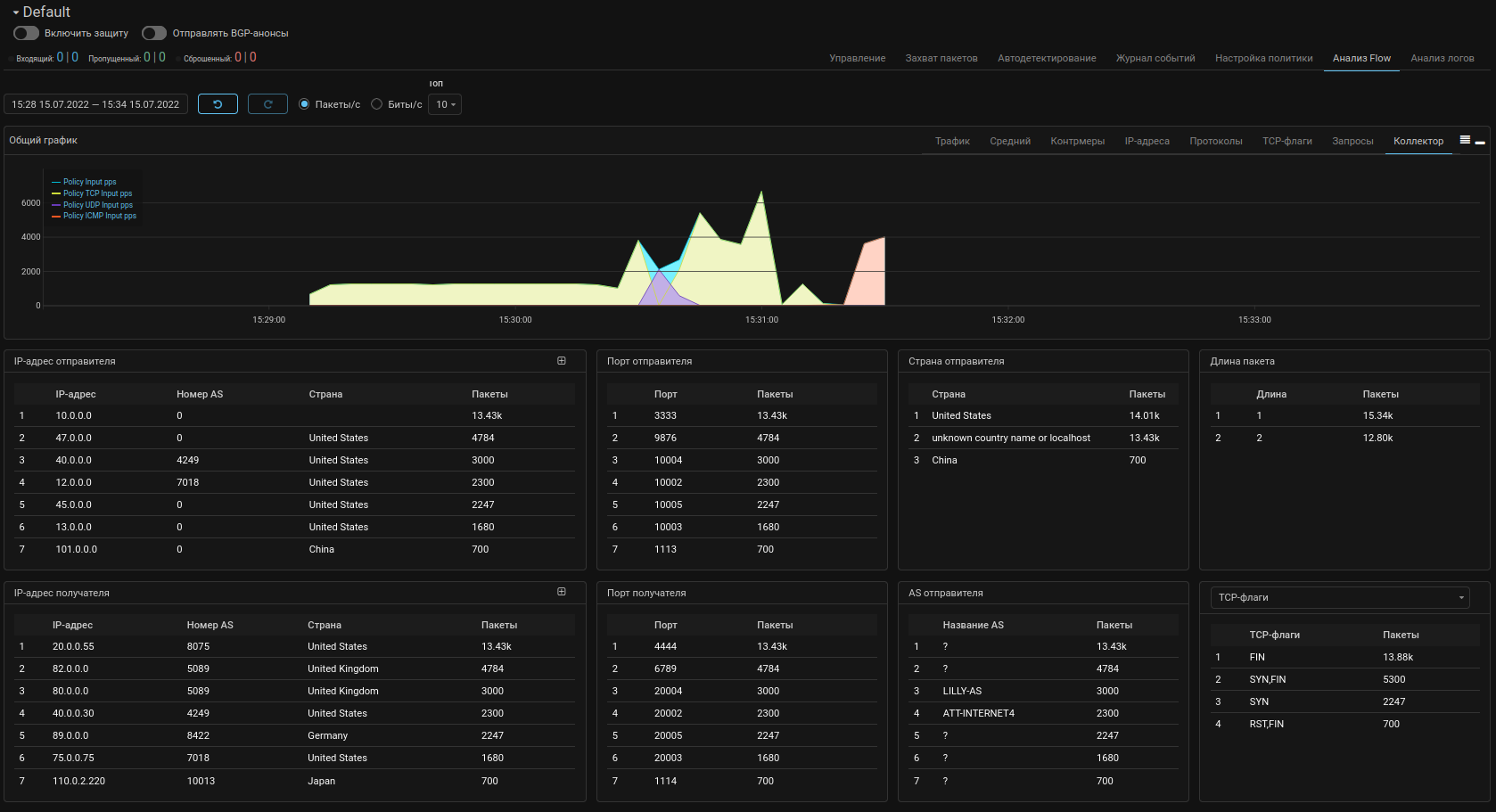Click the date range input field
Image resolution: width=1496 pixels, height=812 pixels.
pos(95,104)
